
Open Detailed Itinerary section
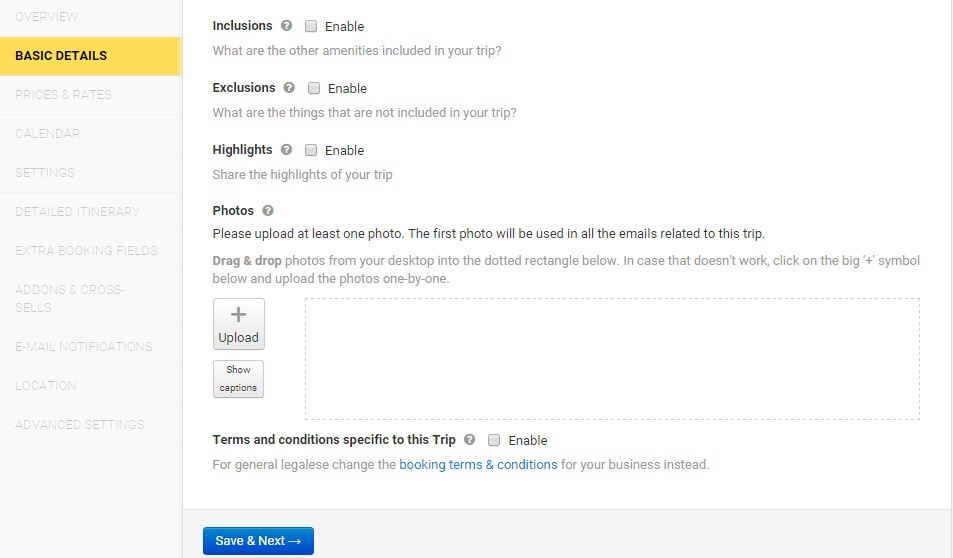(77, 212)
